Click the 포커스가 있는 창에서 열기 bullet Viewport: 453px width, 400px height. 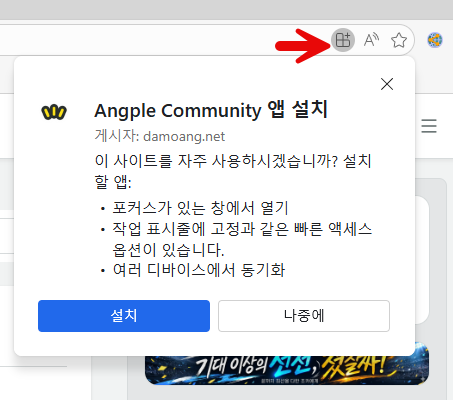pos(200,208)
